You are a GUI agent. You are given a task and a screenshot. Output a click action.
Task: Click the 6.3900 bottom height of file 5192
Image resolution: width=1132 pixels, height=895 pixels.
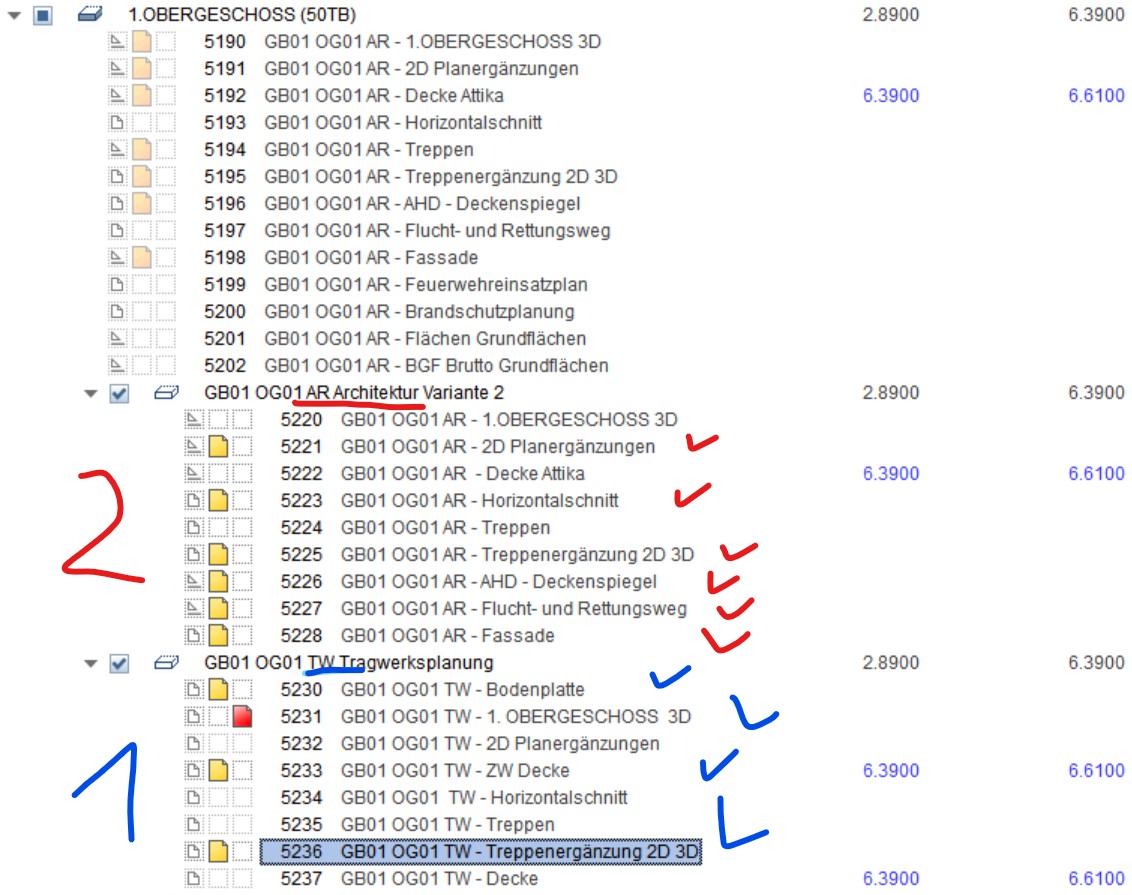pos(890,96)
